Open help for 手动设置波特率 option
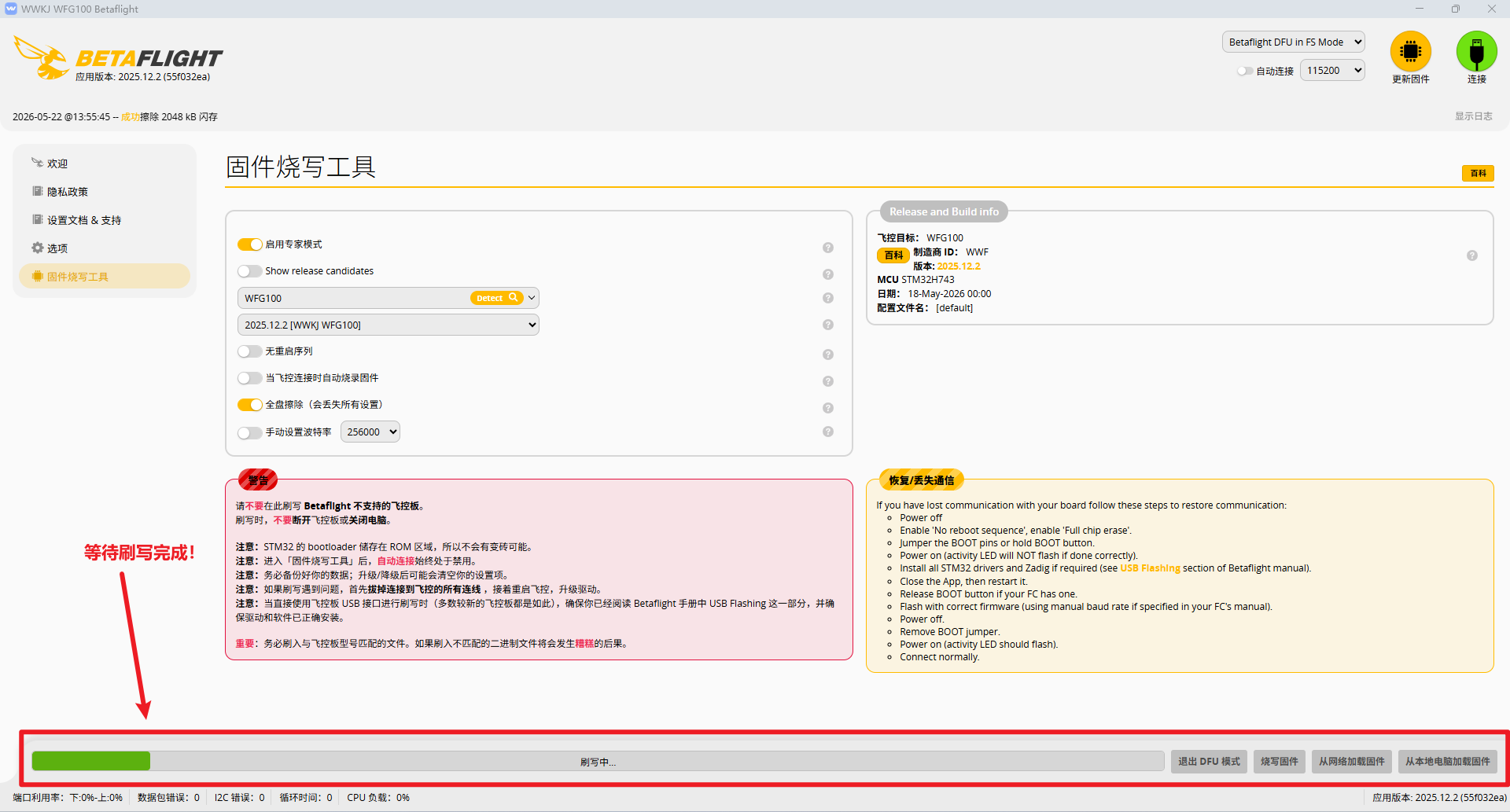The width and height of the screenshot is (1510, 812). point(828,432)
